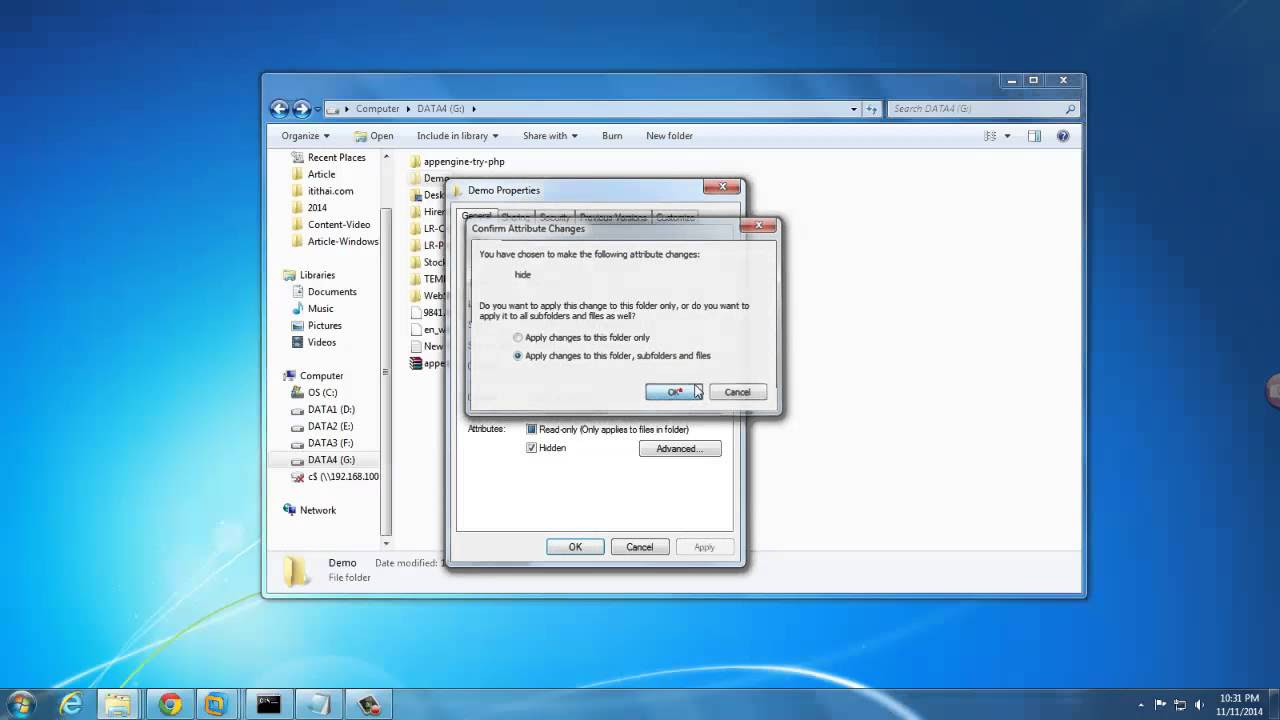Click the volume speaker tray icon

tap(1199, 705)
